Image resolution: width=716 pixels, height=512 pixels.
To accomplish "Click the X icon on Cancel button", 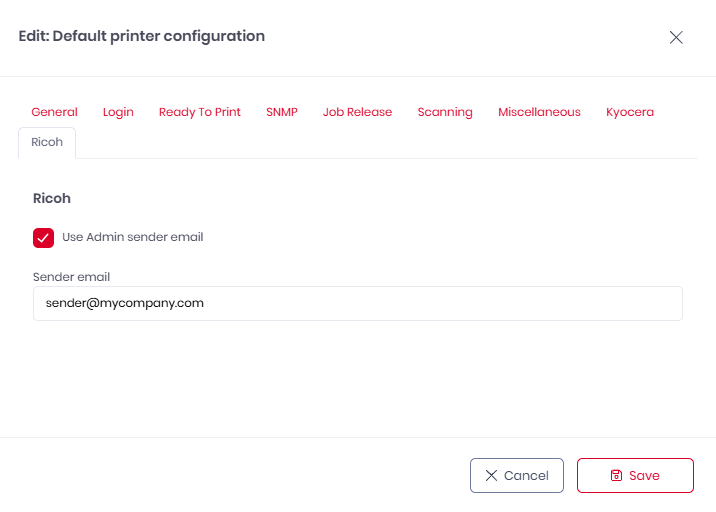I will point(491,476).
